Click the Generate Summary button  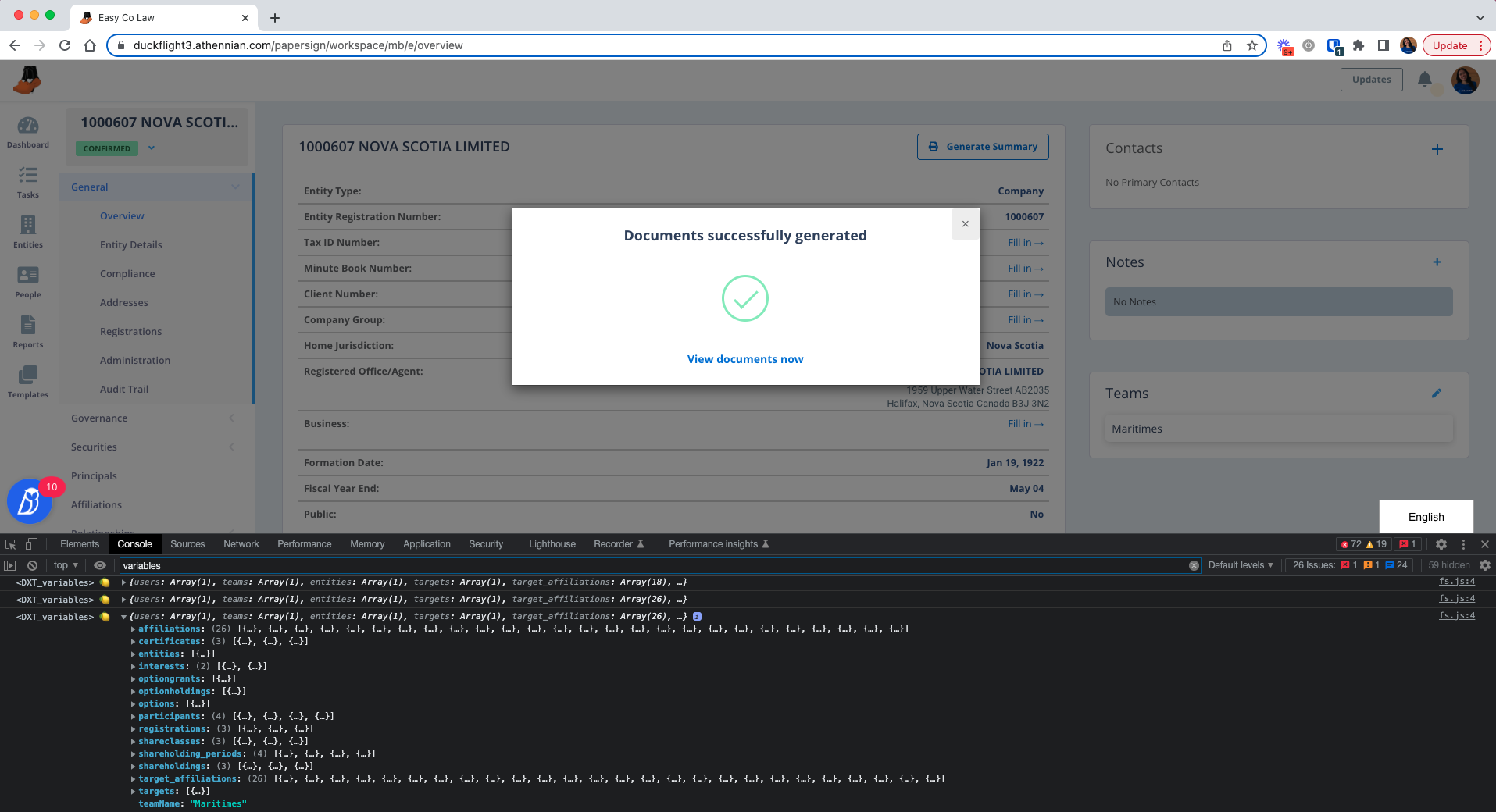pos(983,147)
